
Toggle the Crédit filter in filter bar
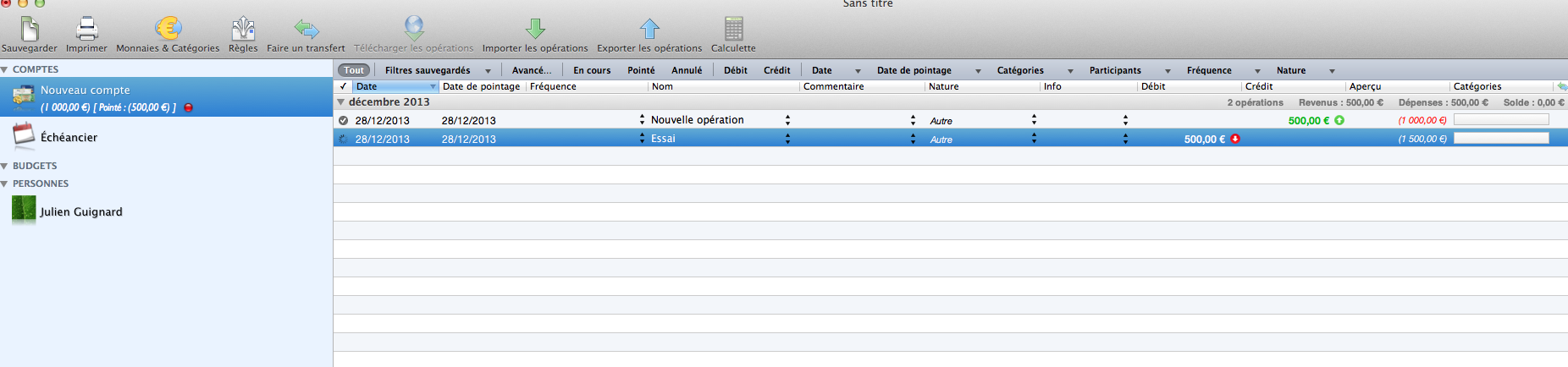(x=776, y=70)
